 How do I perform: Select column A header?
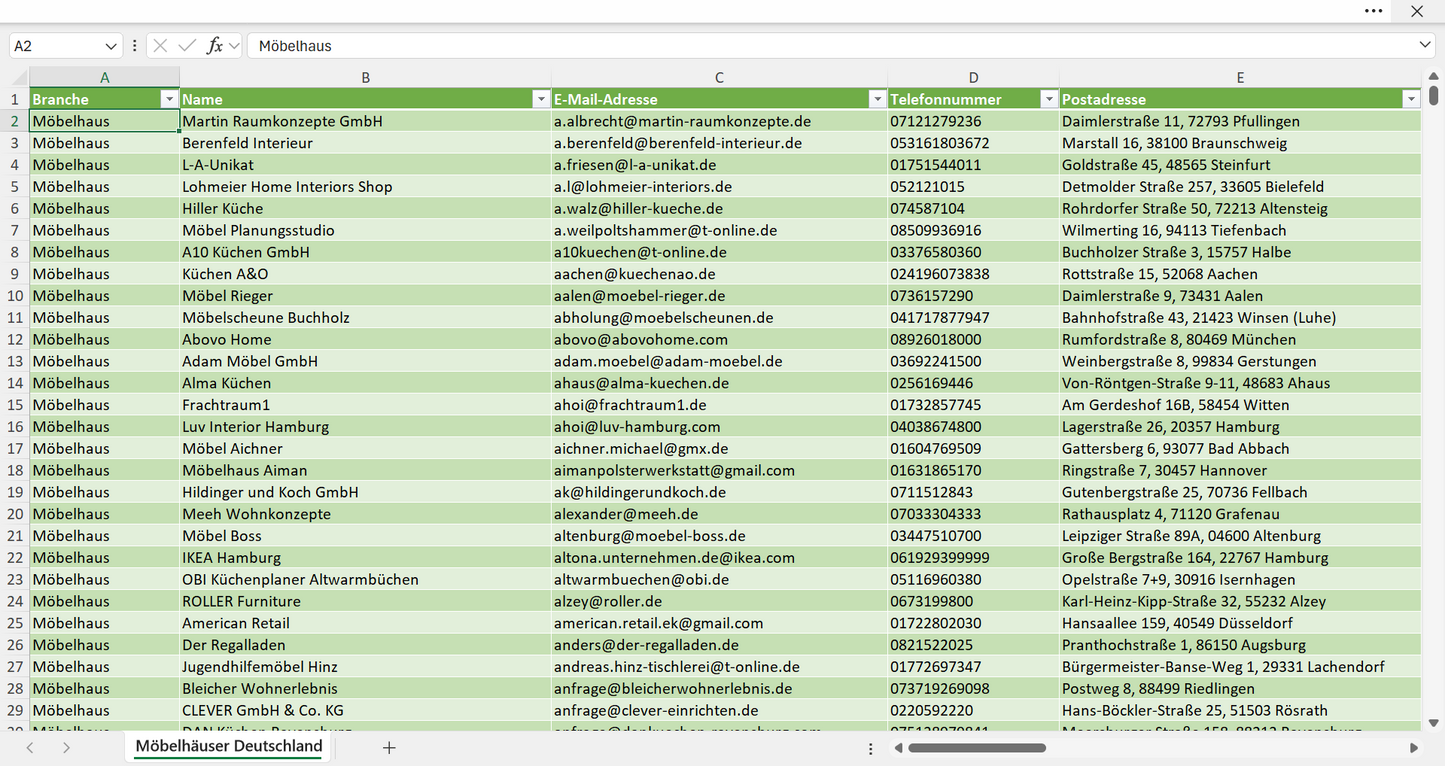[x=104, y=77]
